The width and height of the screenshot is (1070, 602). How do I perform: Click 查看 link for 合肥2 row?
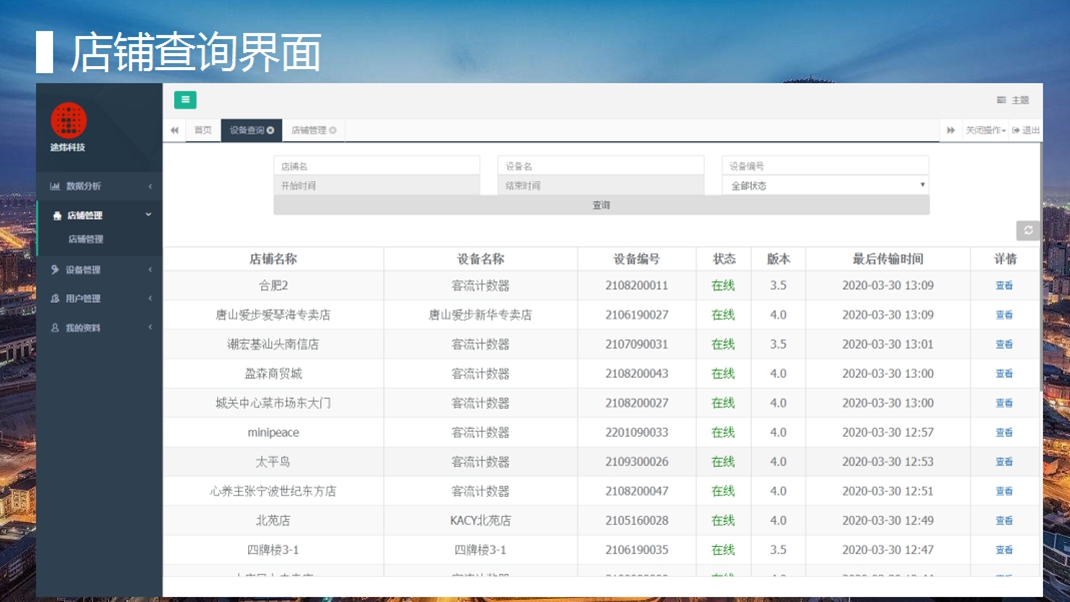[x=1004, y=286]
